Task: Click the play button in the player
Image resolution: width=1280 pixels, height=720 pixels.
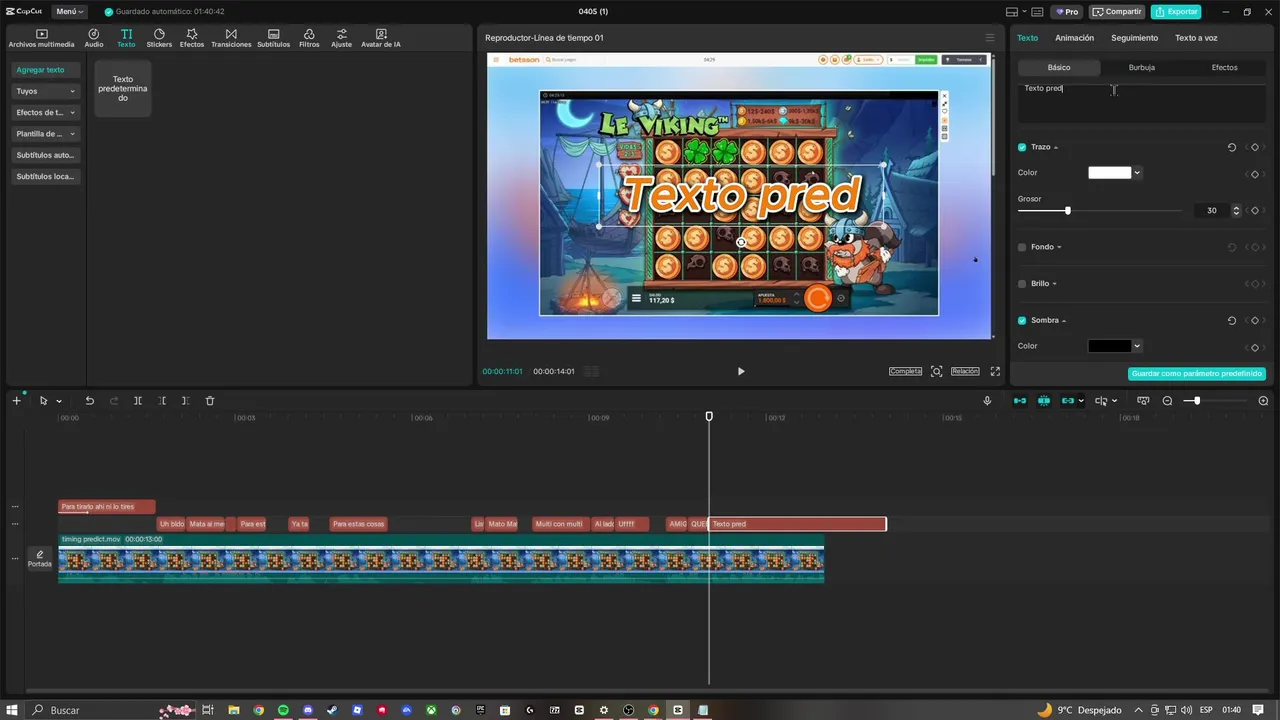Action: (x=741, y=371)
